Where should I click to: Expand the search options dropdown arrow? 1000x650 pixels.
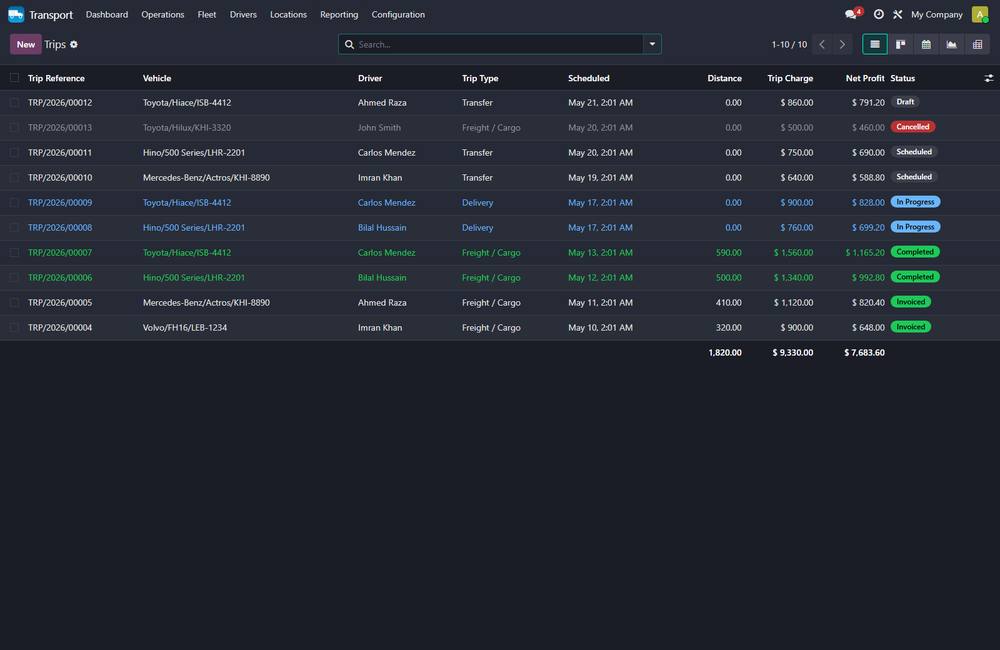coord(652,44)
